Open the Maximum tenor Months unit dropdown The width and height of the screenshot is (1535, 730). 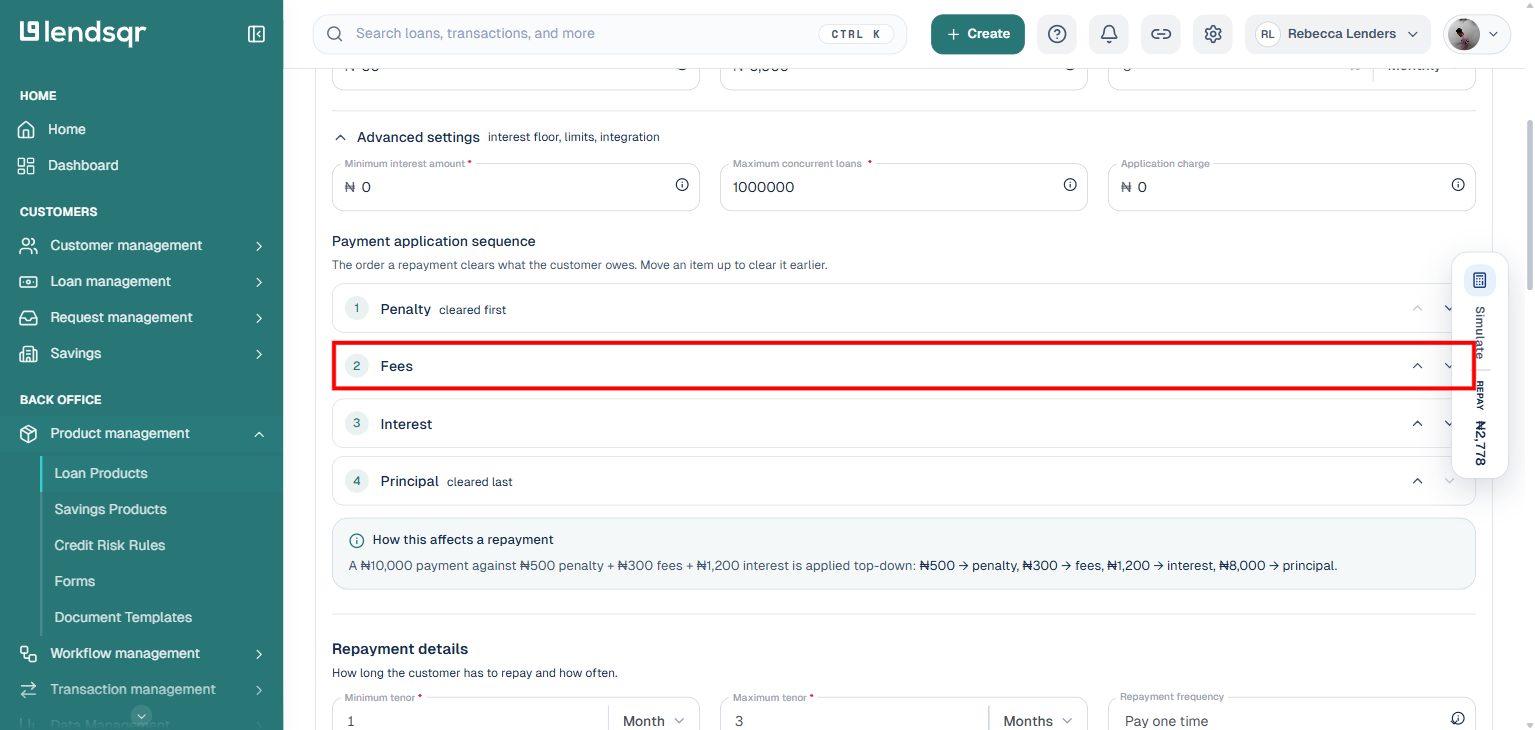[1038, 721]
